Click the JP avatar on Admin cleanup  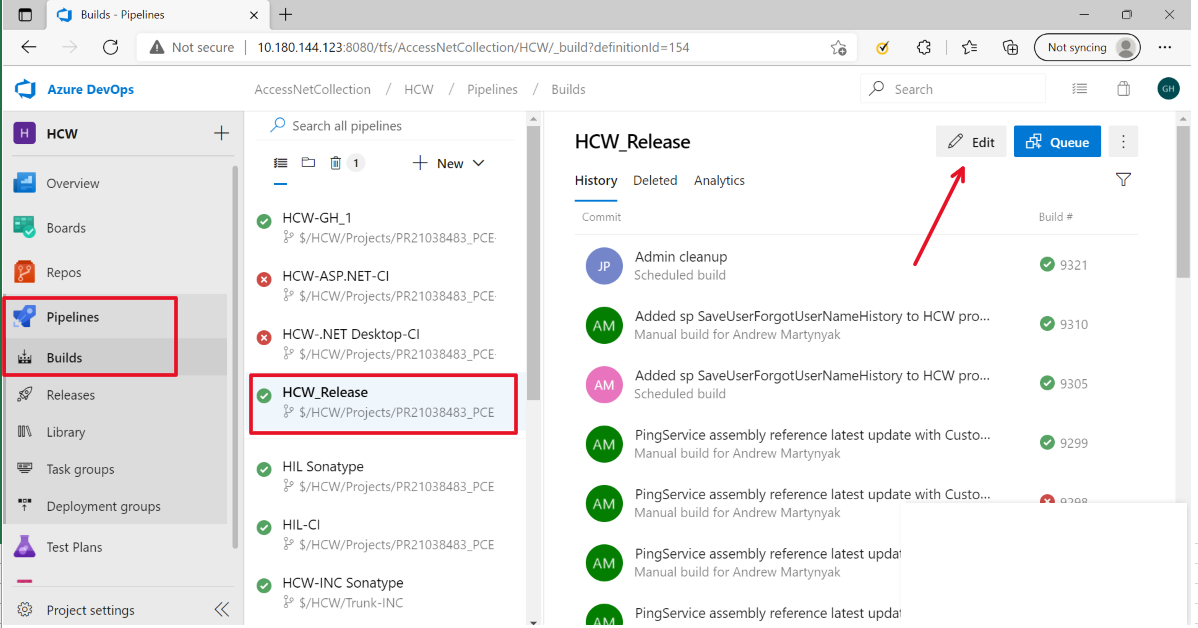coord(604,266)
